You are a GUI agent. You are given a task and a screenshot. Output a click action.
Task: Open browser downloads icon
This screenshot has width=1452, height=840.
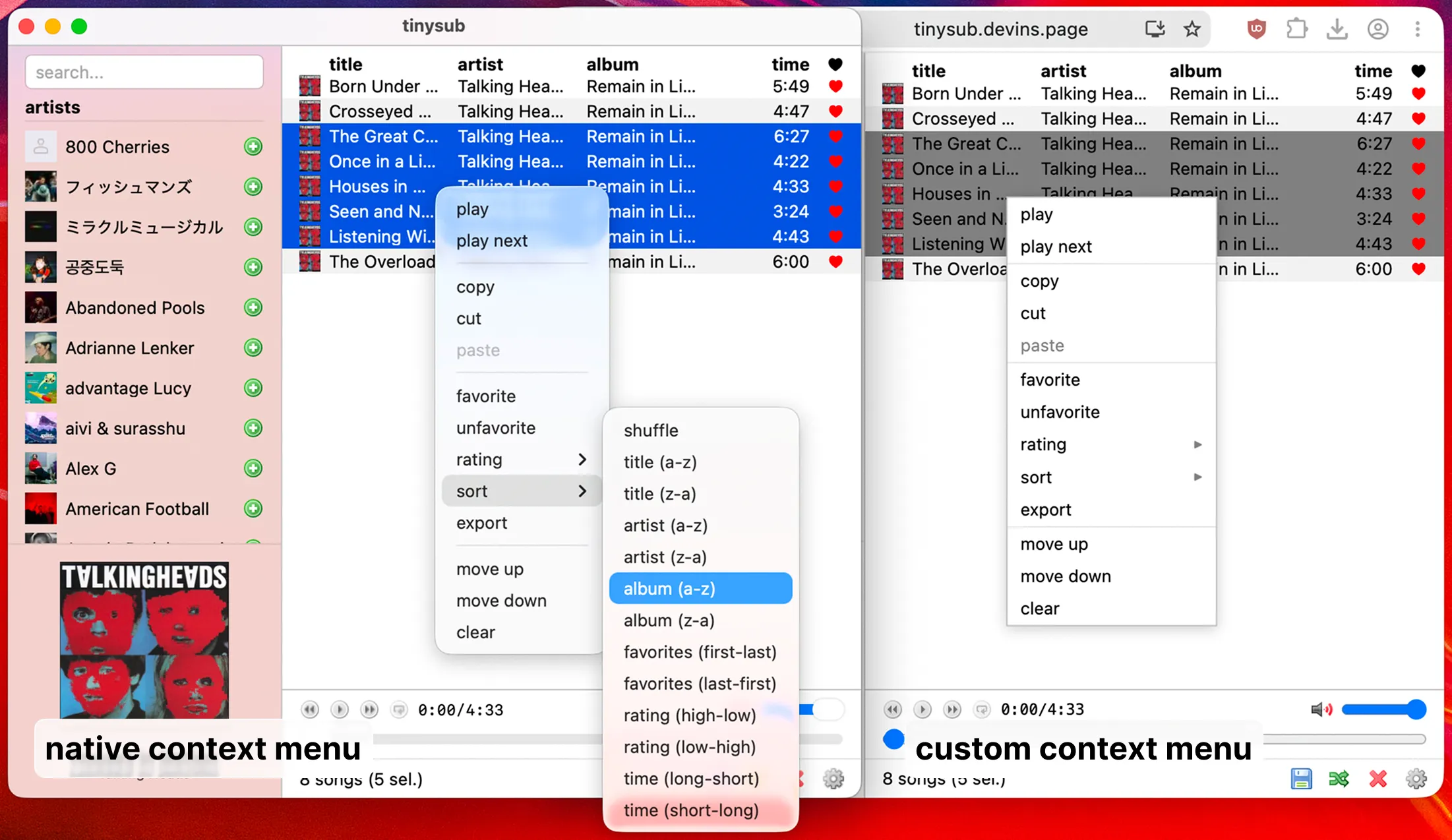pyautogui.click(x=1337, y=29)
